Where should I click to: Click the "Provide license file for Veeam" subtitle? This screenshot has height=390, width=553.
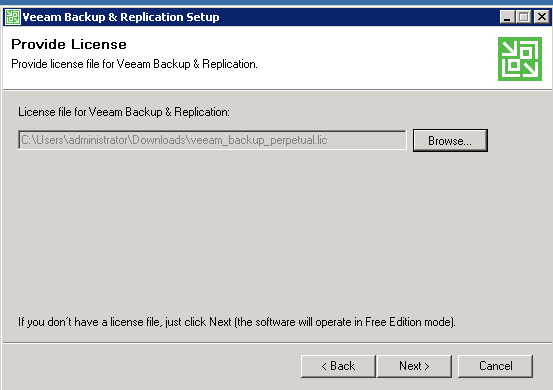[x=134, y=64]
